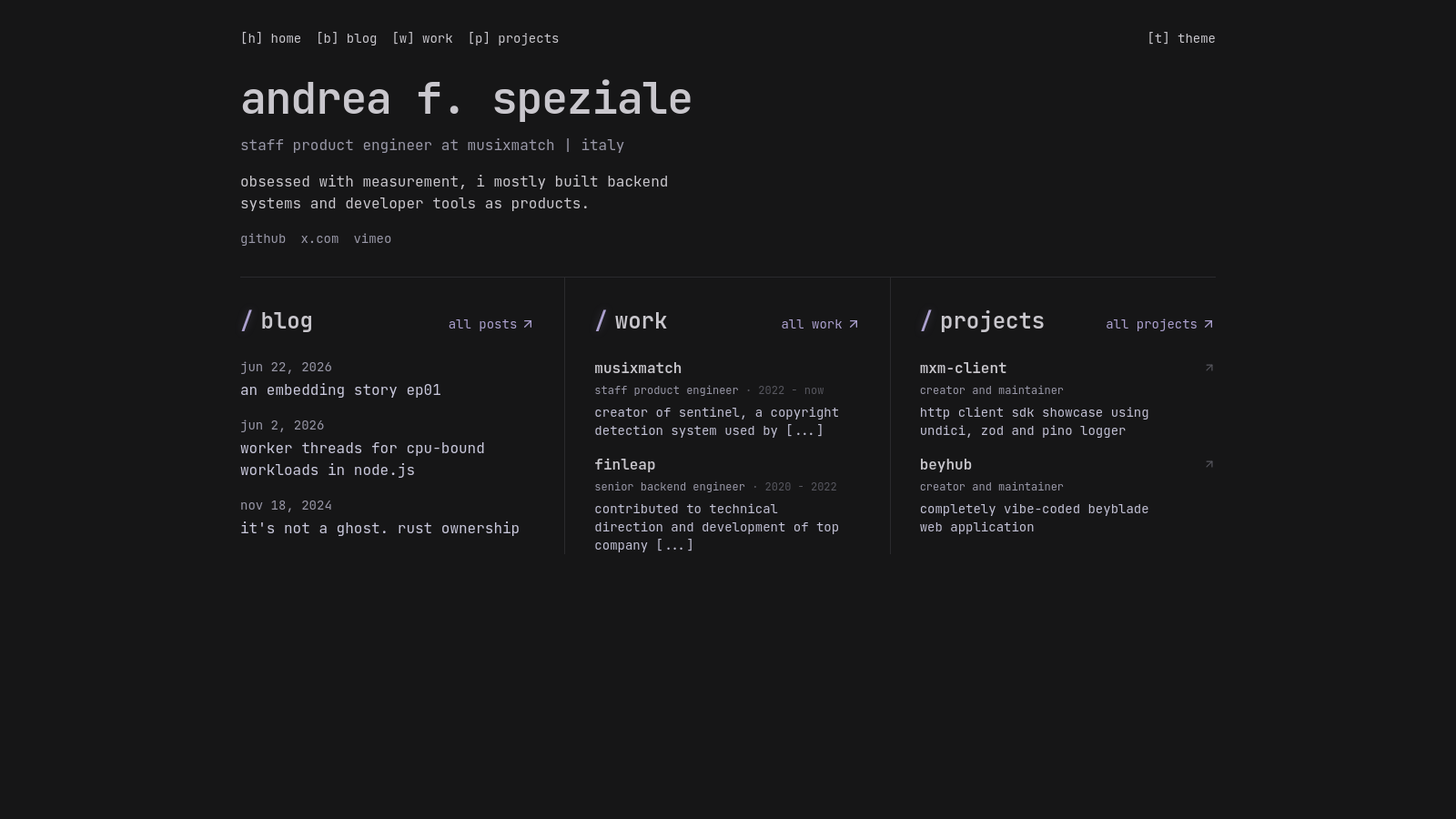Open the musixmatch work entry

point(638,369)
